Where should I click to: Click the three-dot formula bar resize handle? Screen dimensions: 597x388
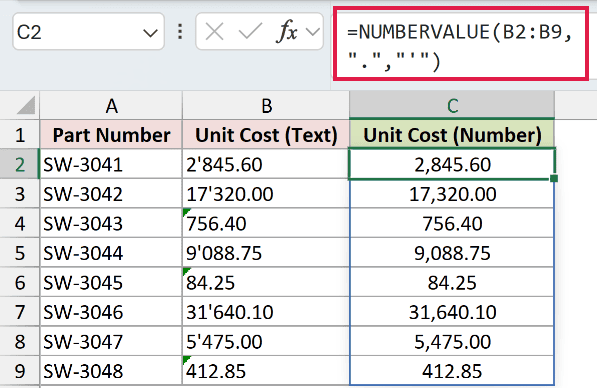(180, 32)
